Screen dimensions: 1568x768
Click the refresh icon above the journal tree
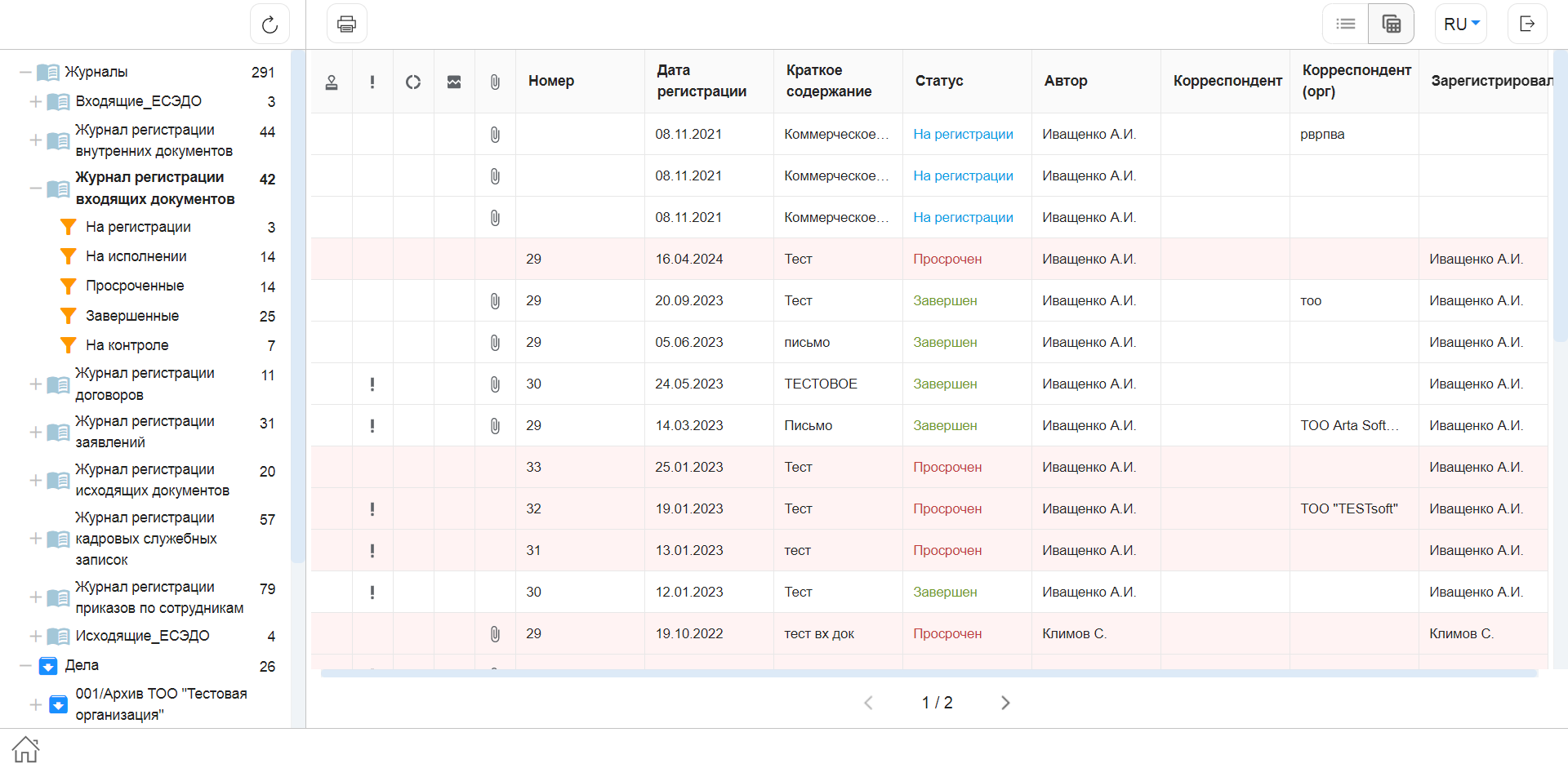(269, 24)
